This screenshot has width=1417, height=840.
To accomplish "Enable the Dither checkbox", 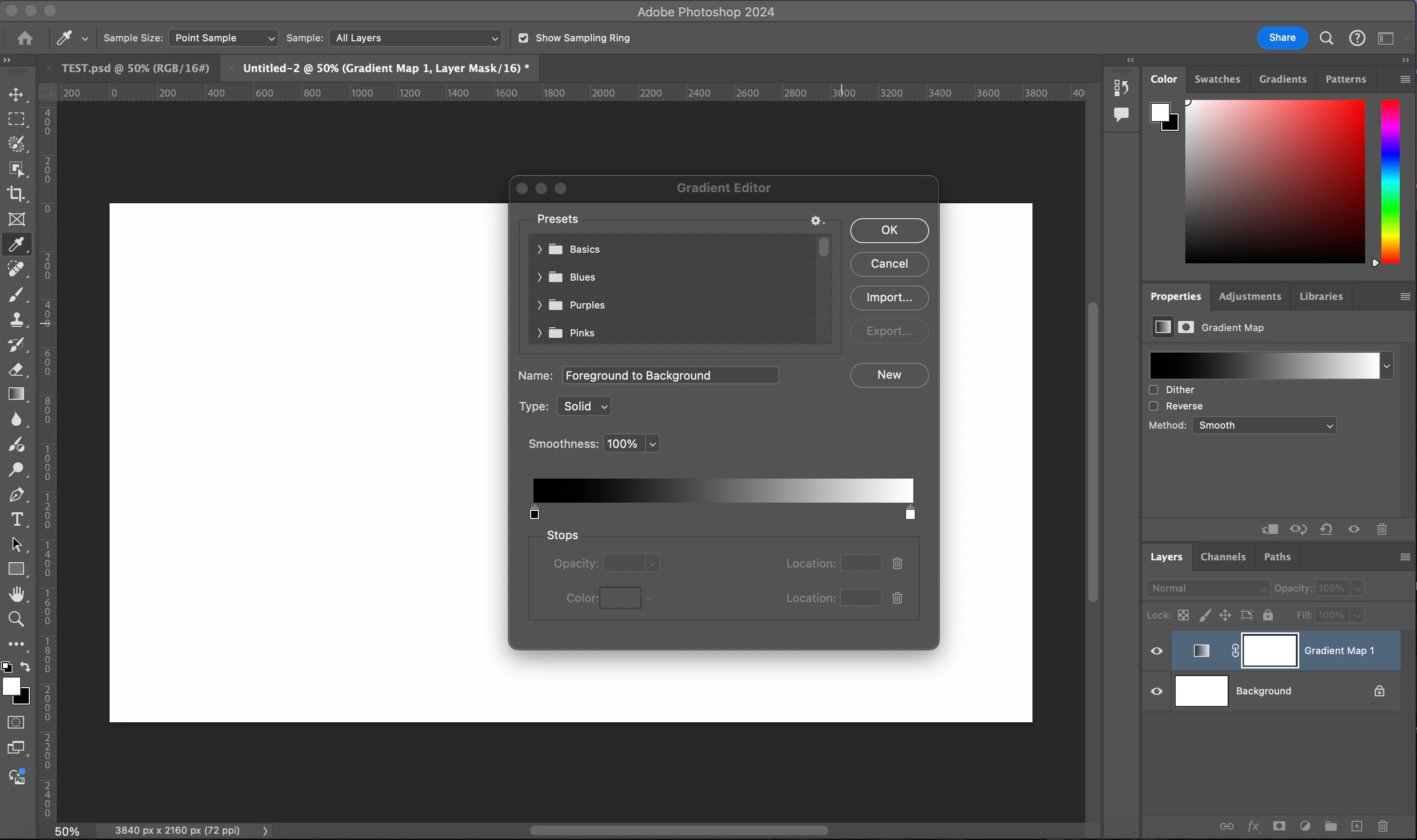I will click(x=1154, y=389).
